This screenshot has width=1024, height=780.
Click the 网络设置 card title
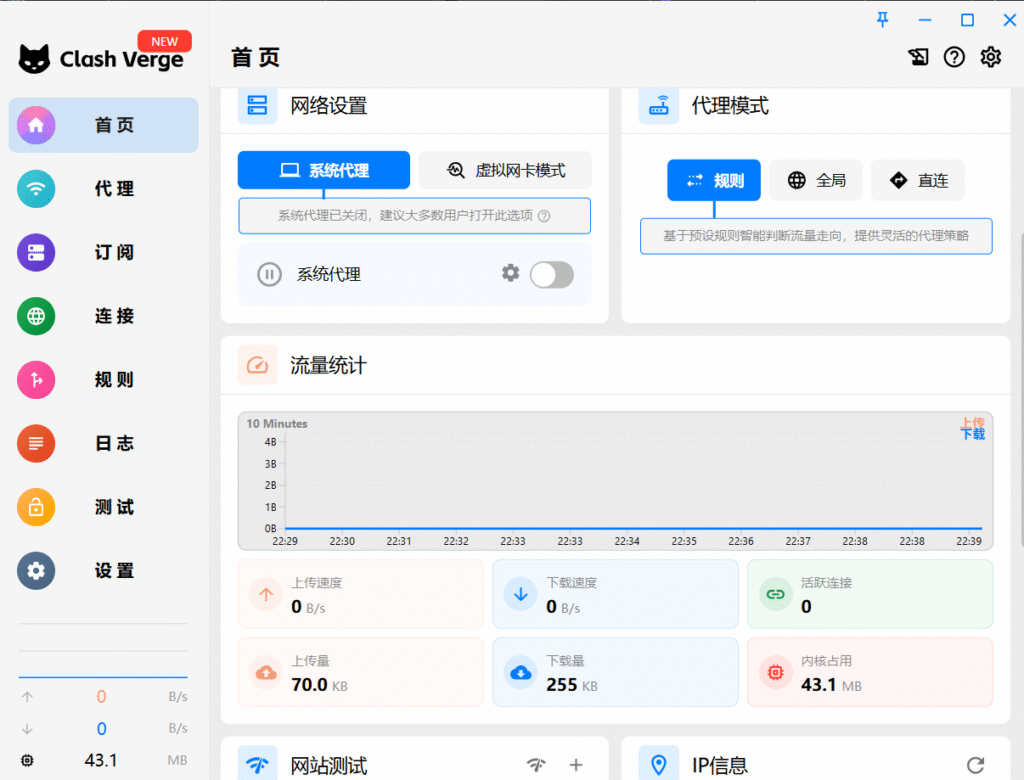[328, 105]
